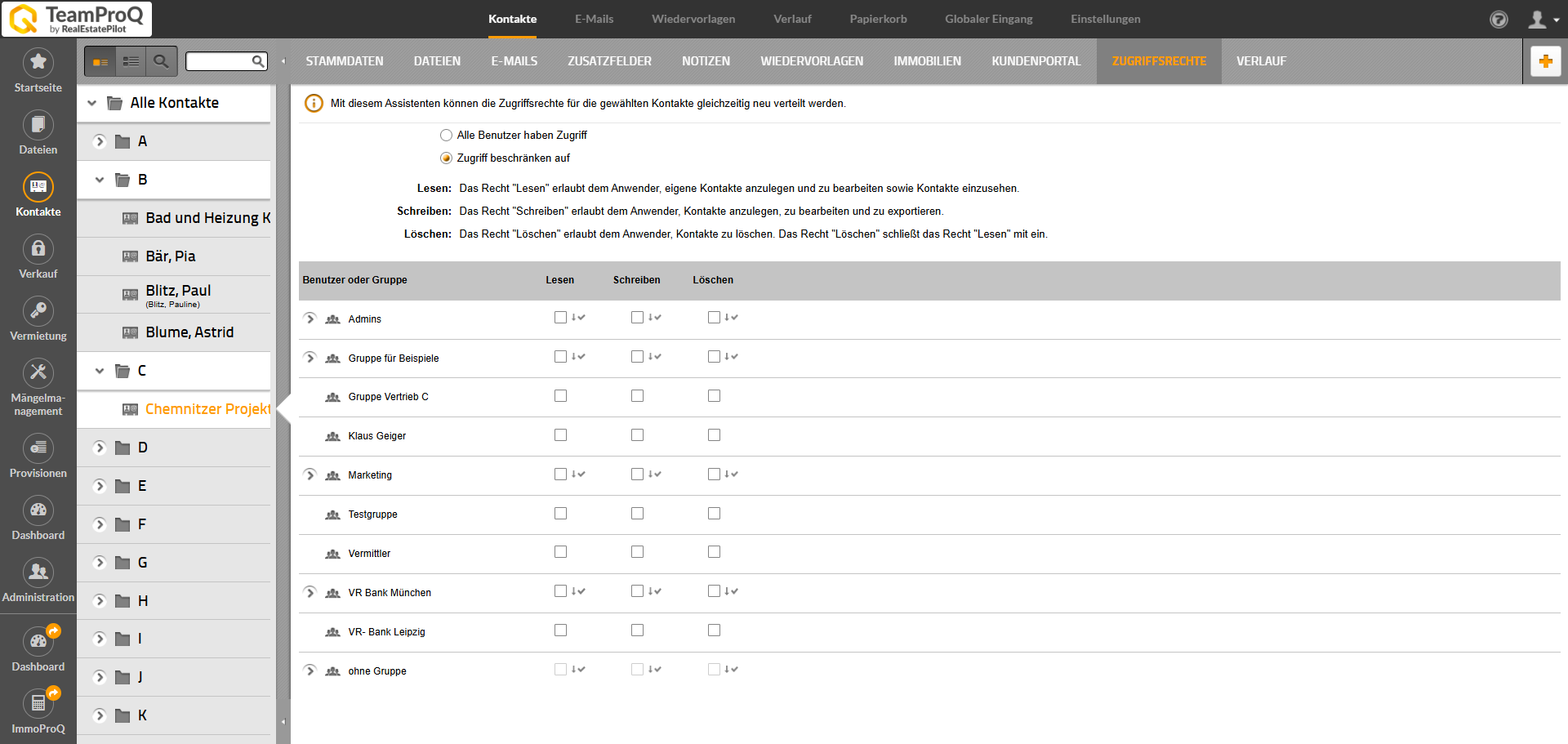Select contact Blume, Astrid
This screenshot has width=1568, height=744.
189,332
